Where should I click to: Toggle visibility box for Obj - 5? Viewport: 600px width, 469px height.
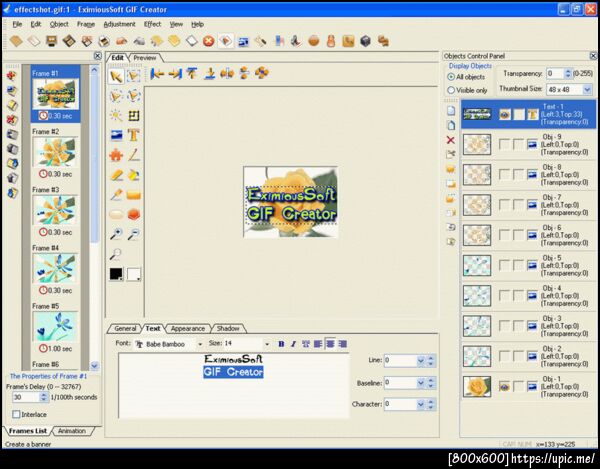pos(504,265)
